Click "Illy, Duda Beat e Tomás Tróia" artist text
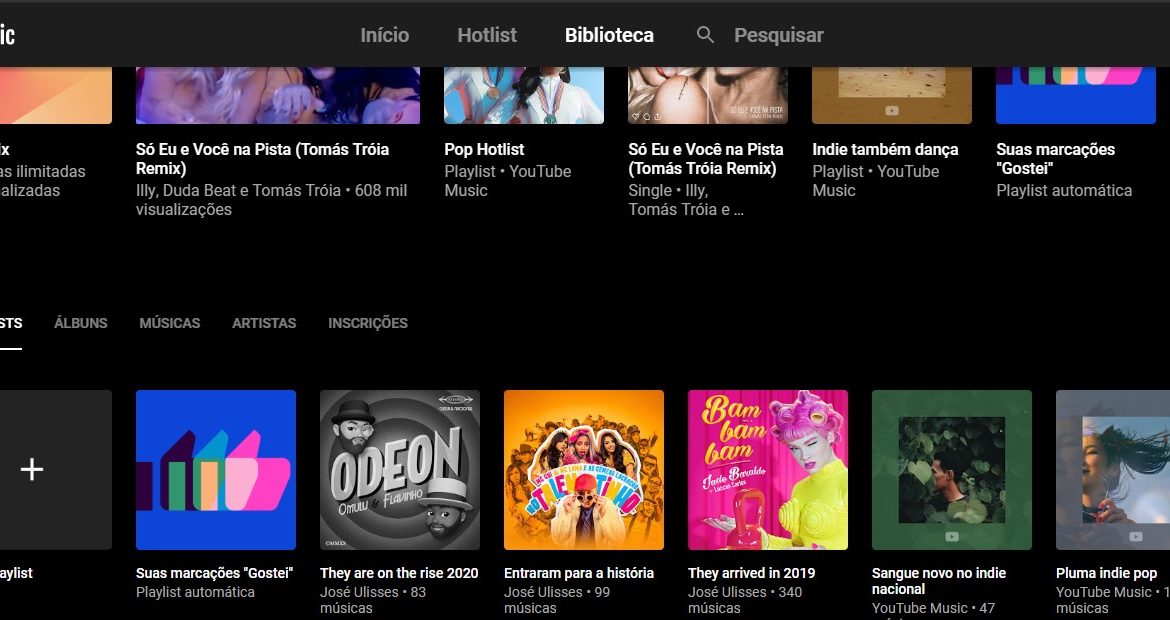The height and width of the screenshot is (620, 1170). tap(240, 190)
